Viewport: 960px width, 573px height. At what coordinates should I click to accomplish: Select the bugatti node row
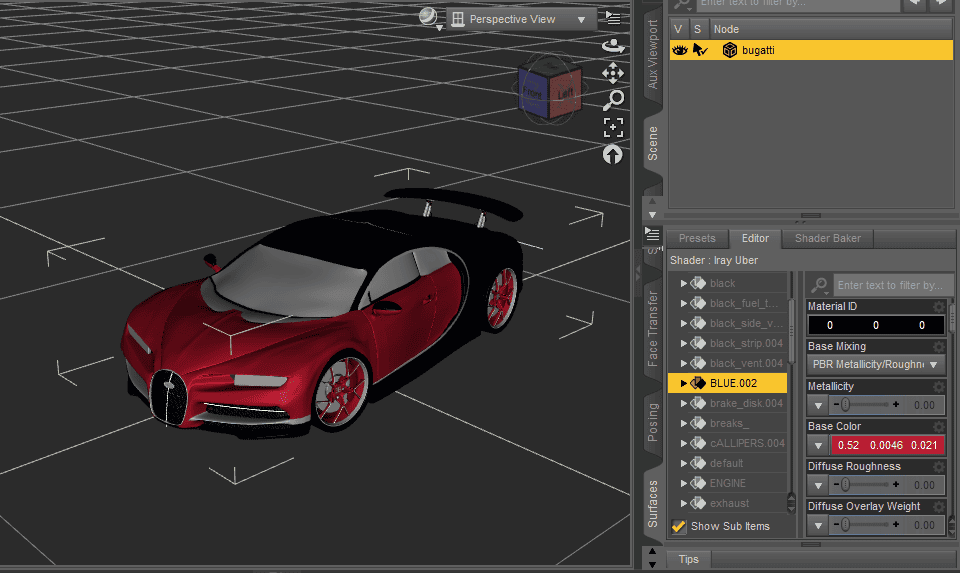click(x=811, y=50)
